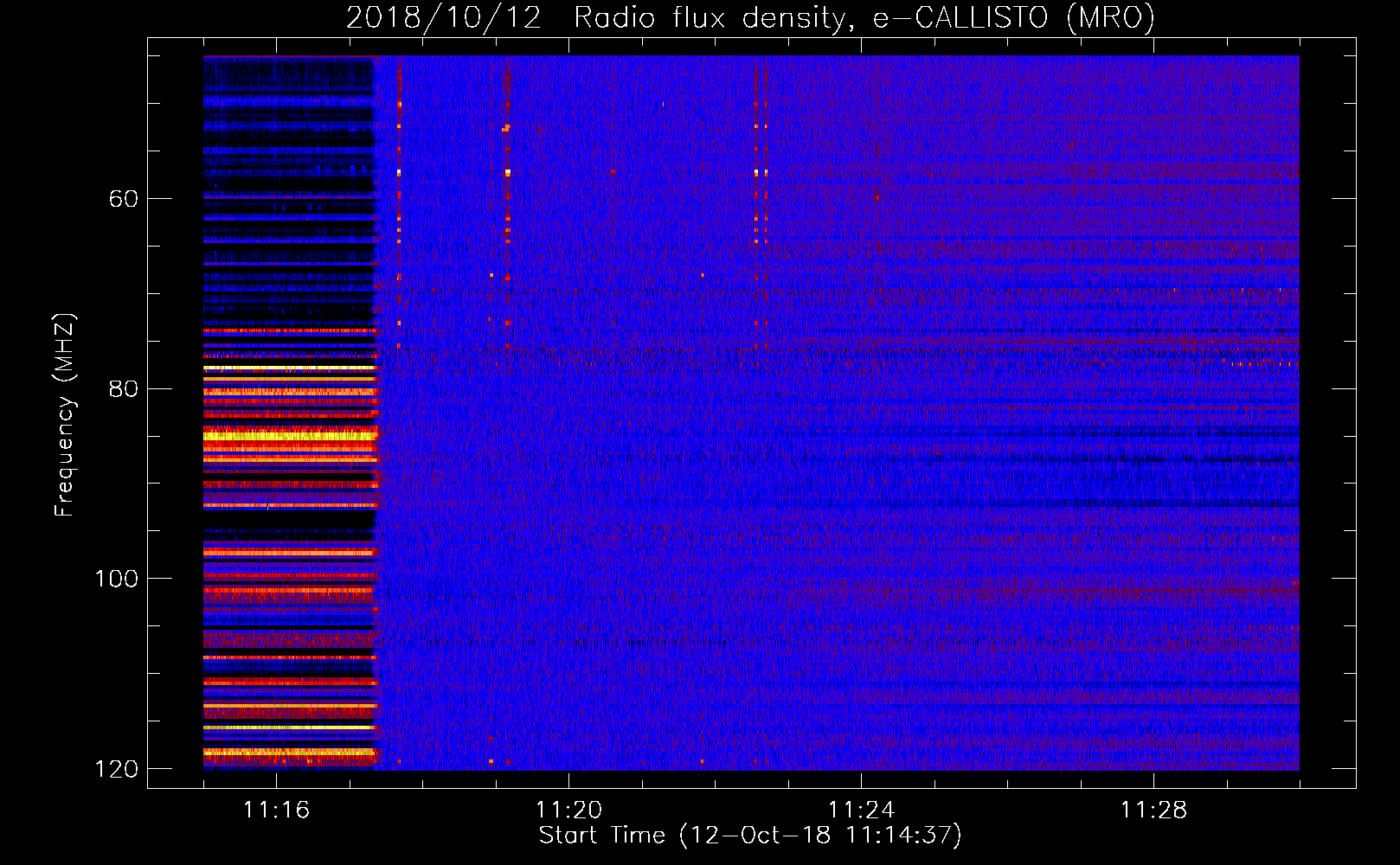The width and height of the screenshot is (1400, 865).
Task: Click the 100 frequency tick label
Action: coord(117,579)
